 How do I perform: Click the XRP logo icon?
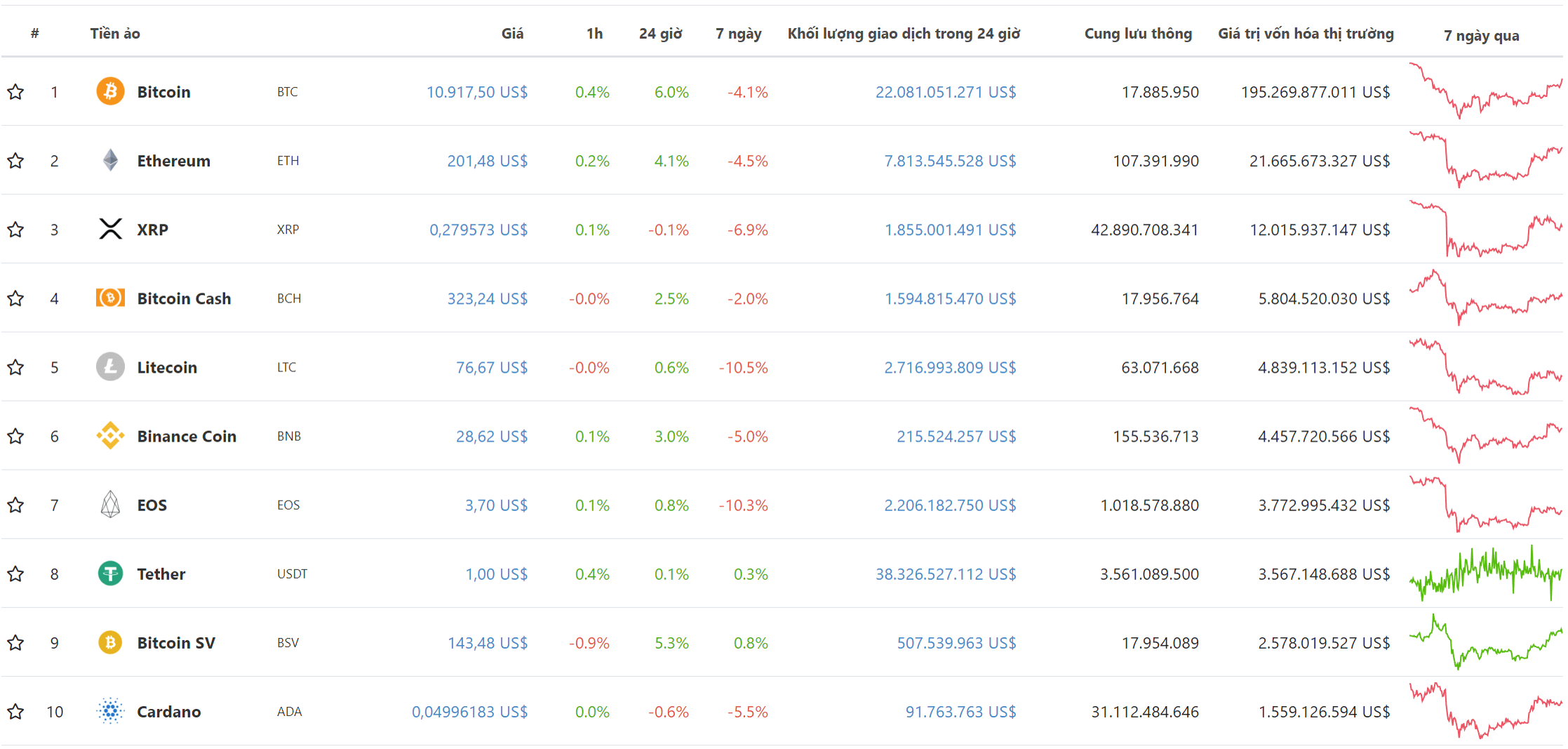tap(110, 229)
